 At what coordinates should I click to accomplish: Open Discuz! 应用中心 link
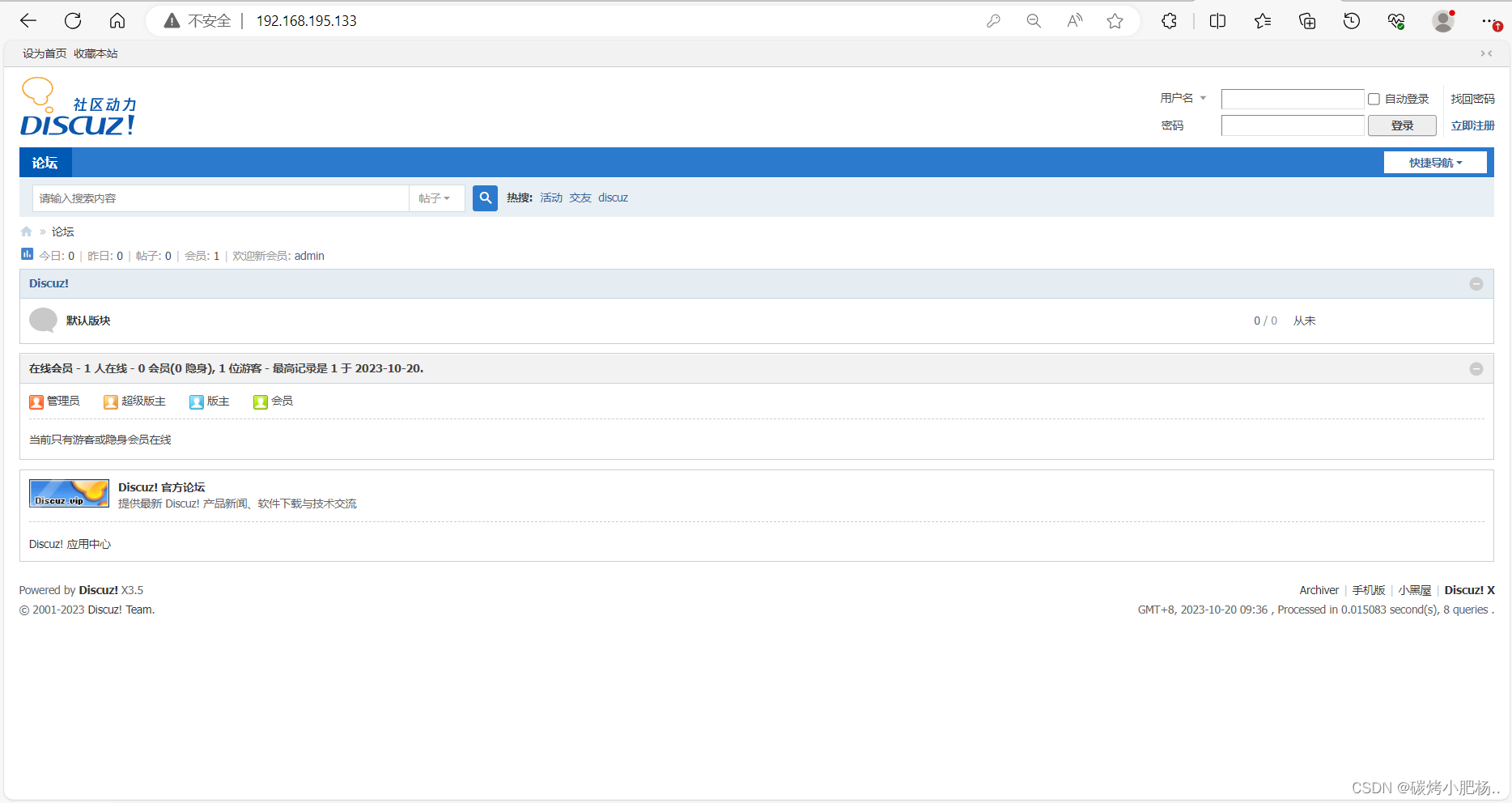70,544
